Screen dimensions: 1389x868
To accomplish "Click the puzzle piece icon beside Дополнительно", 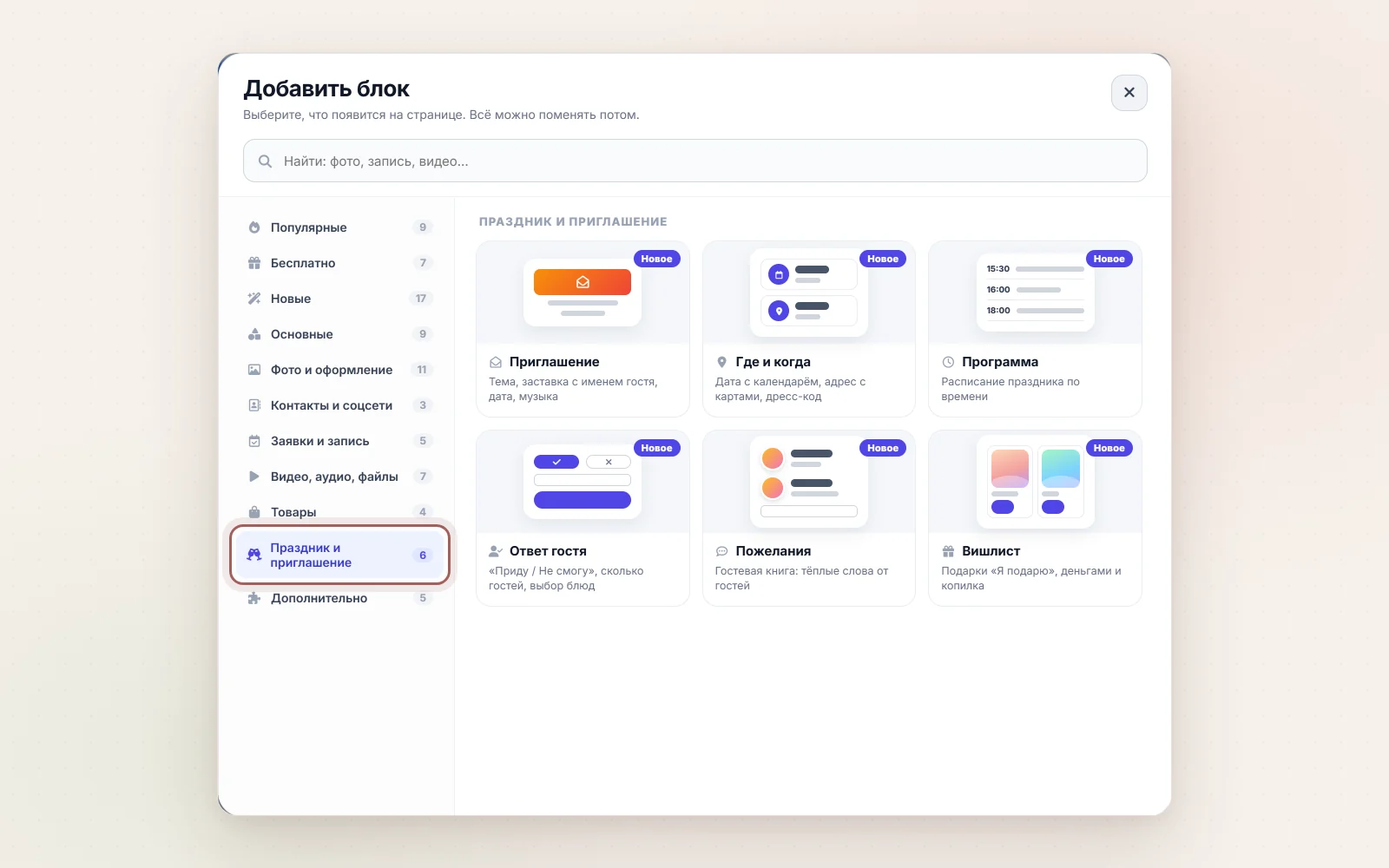I will point(254,598).
